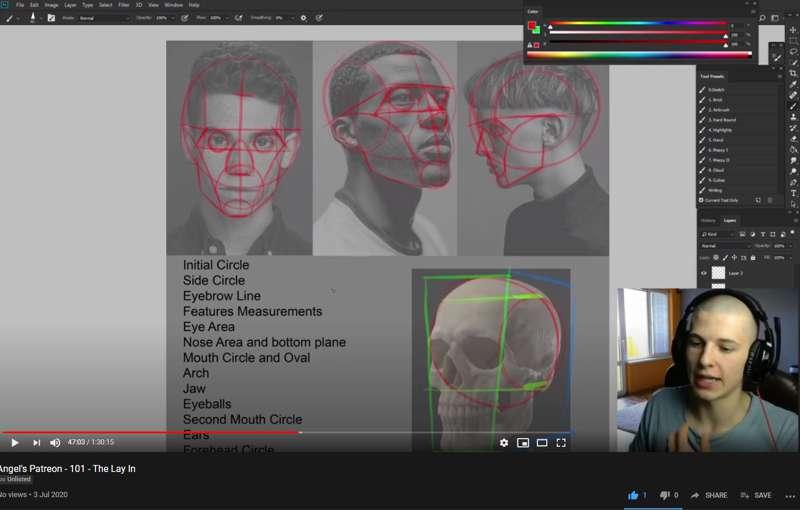Open smoothing options gear icon
The height and width of the screenshot is (510, 800).
303,18
